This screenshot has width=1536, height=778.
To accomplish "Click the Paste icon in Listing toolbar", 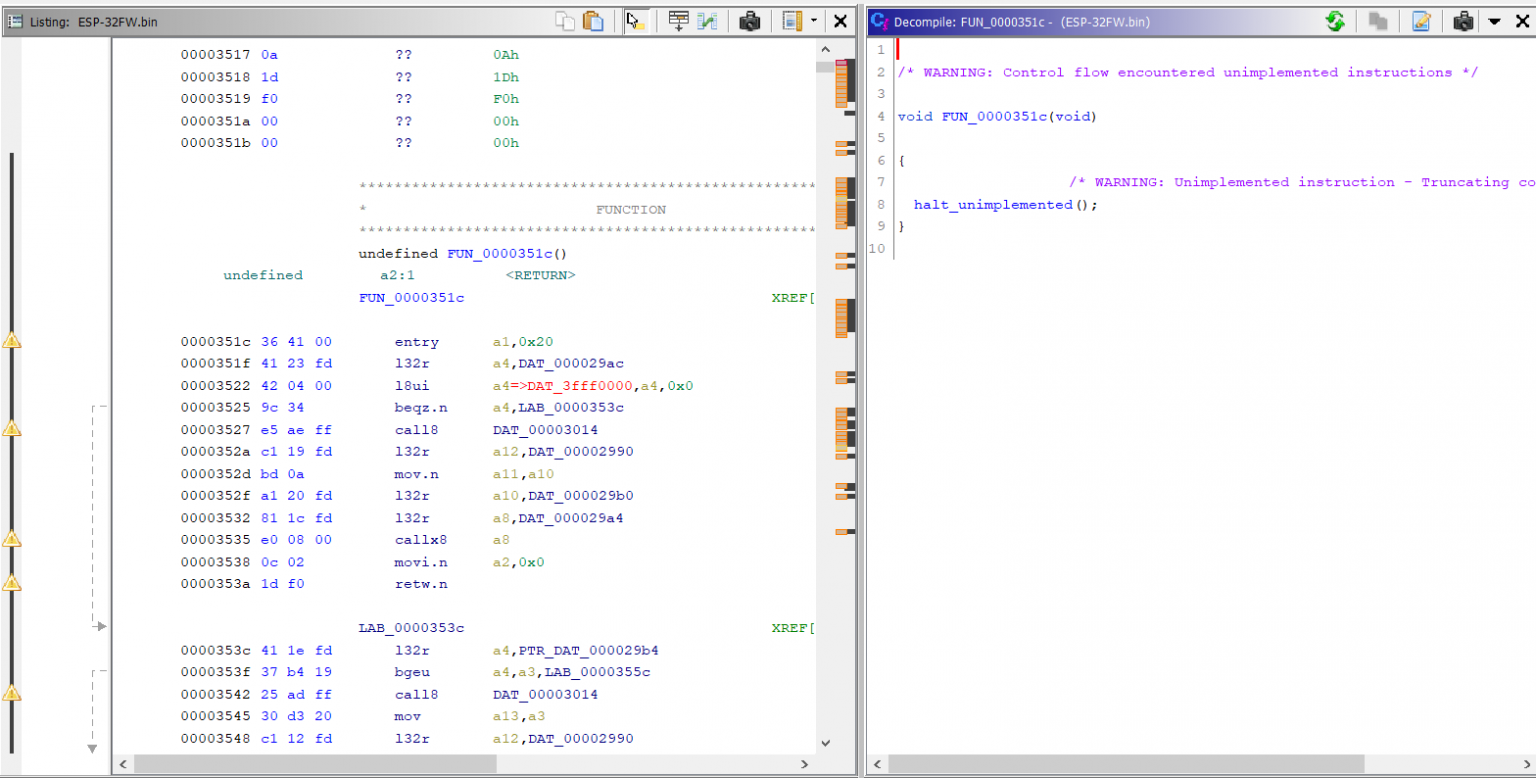I will [593, 21].
